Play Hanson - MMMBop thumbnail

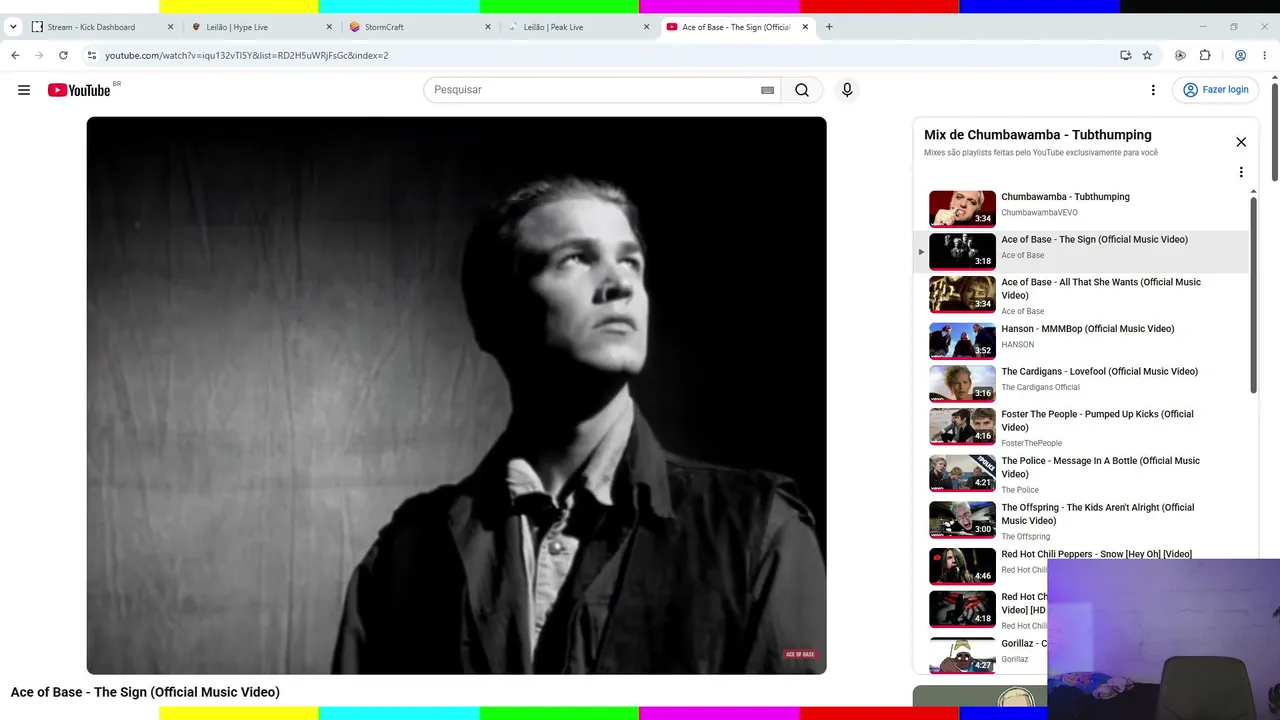[x=962, y=341]
